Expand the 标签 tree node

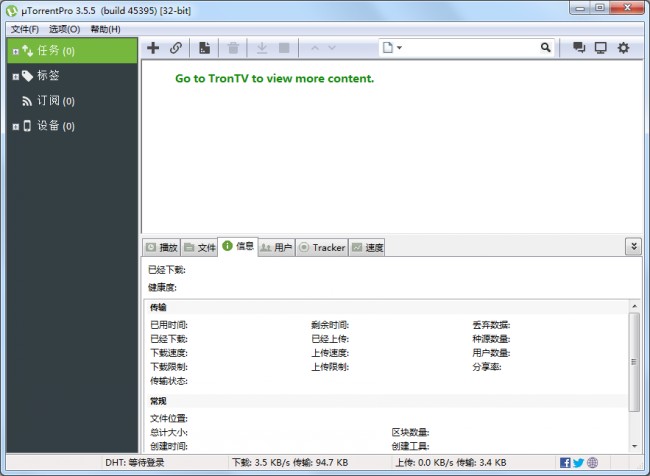pyautogui.click(x=16, y=77)
